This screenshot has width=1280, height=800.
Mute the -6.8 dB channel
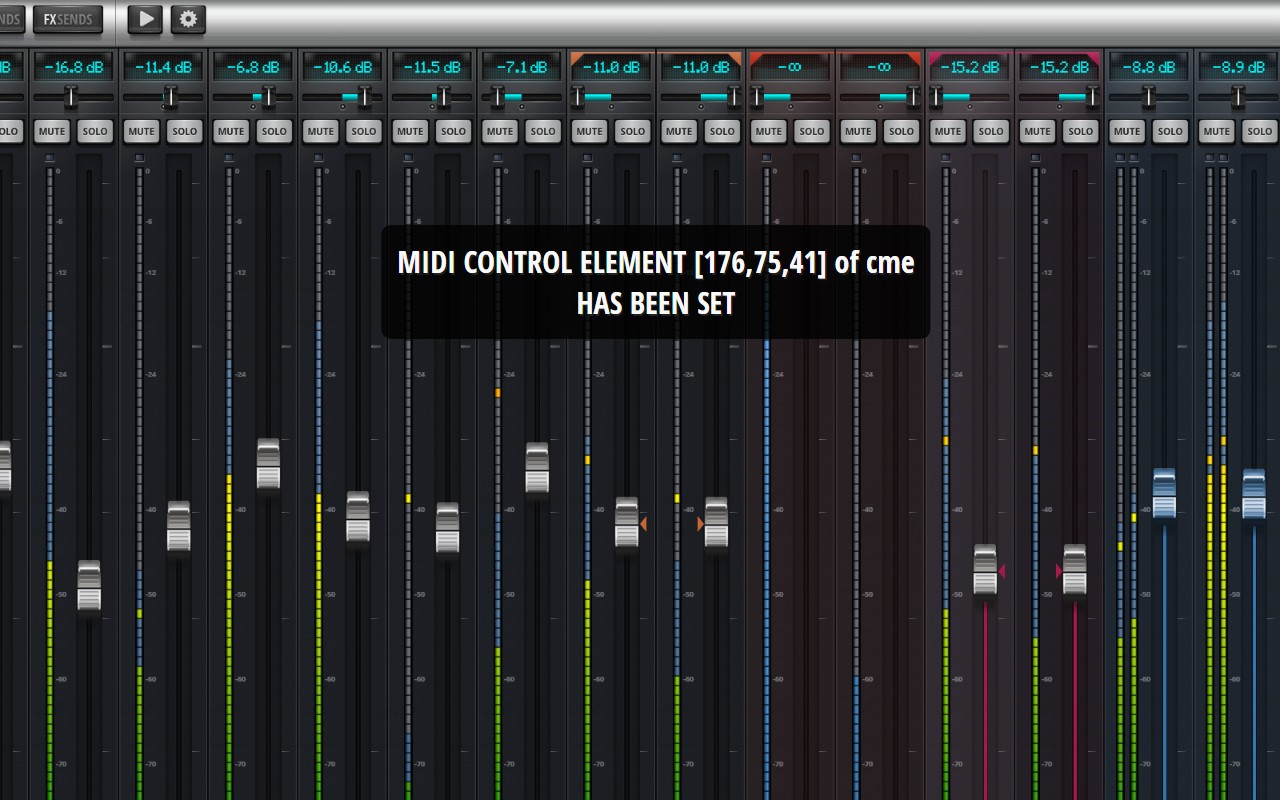tap(231, 131)
